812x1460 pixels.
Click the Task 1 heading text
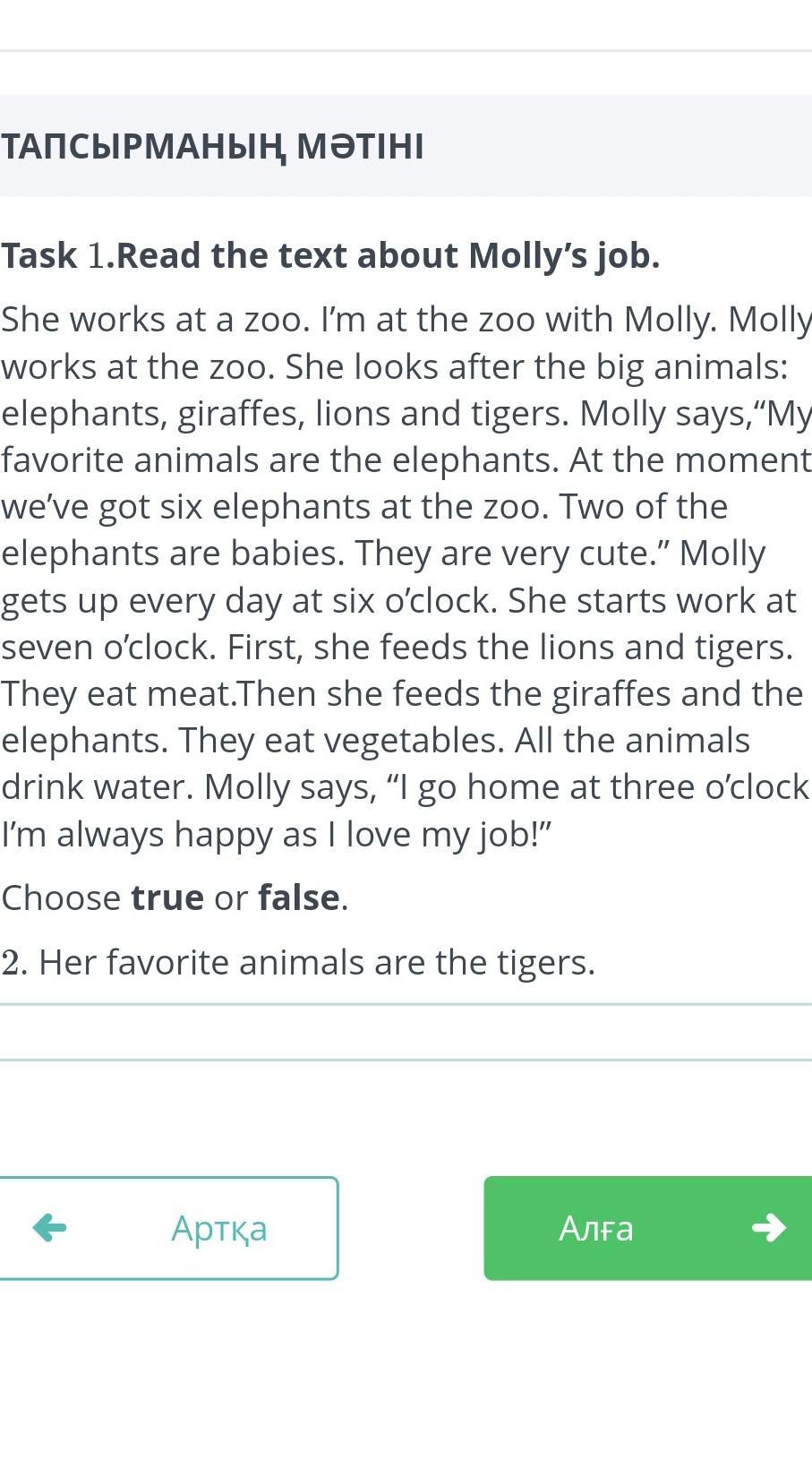330,255
